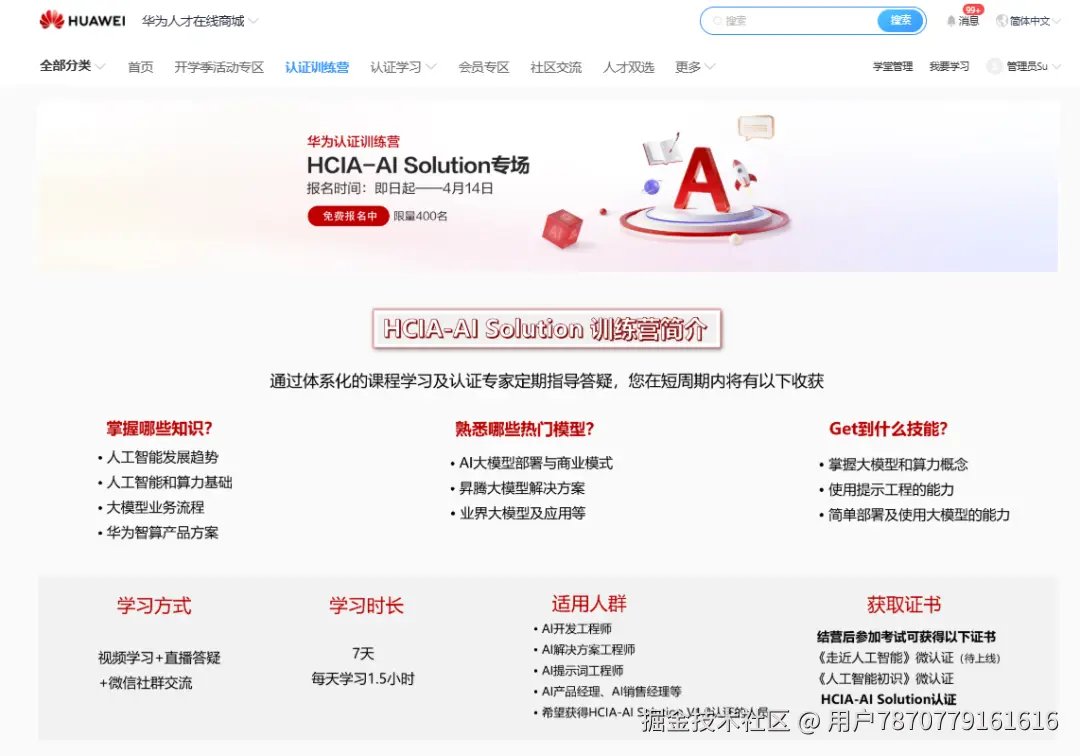Expand the 更多 menu

[x=694, y=67]
